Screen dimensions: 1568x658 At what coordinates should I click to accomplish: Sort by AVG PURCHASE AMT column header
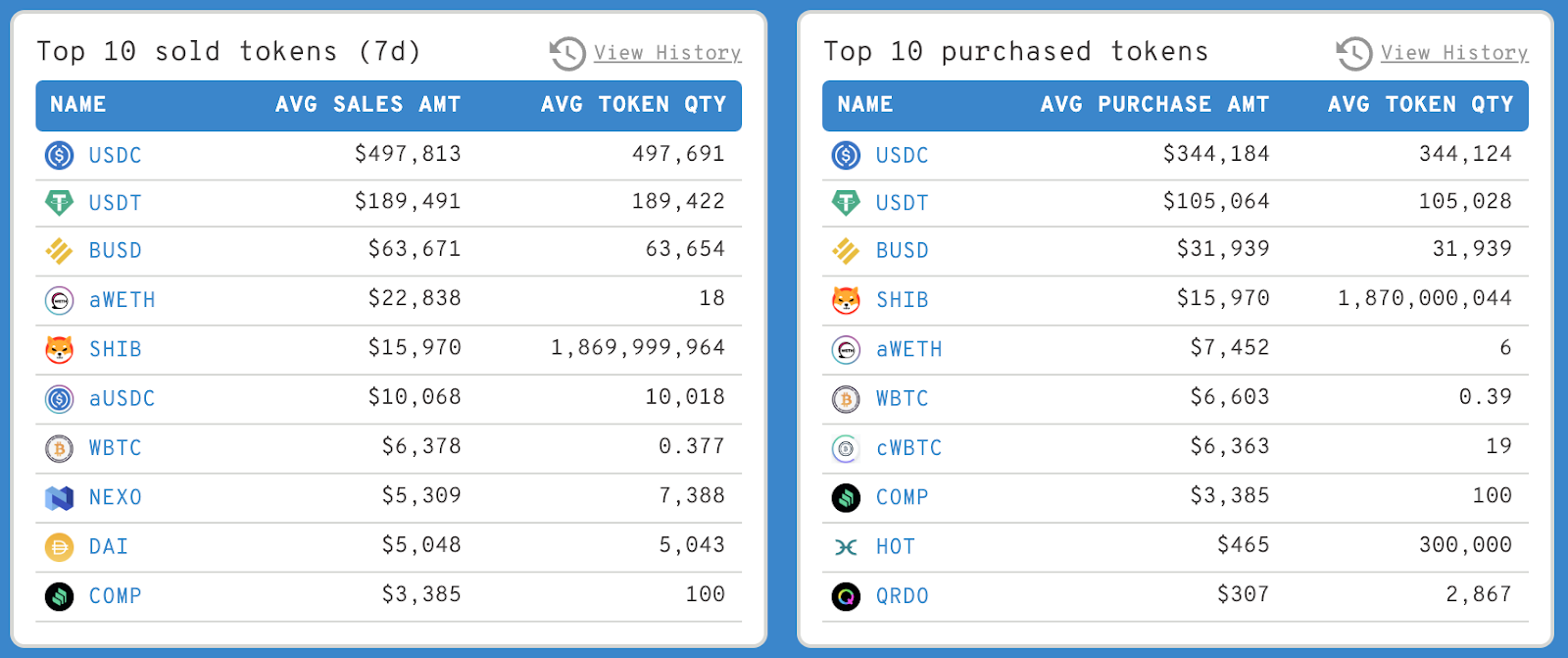pos(1154,105)
